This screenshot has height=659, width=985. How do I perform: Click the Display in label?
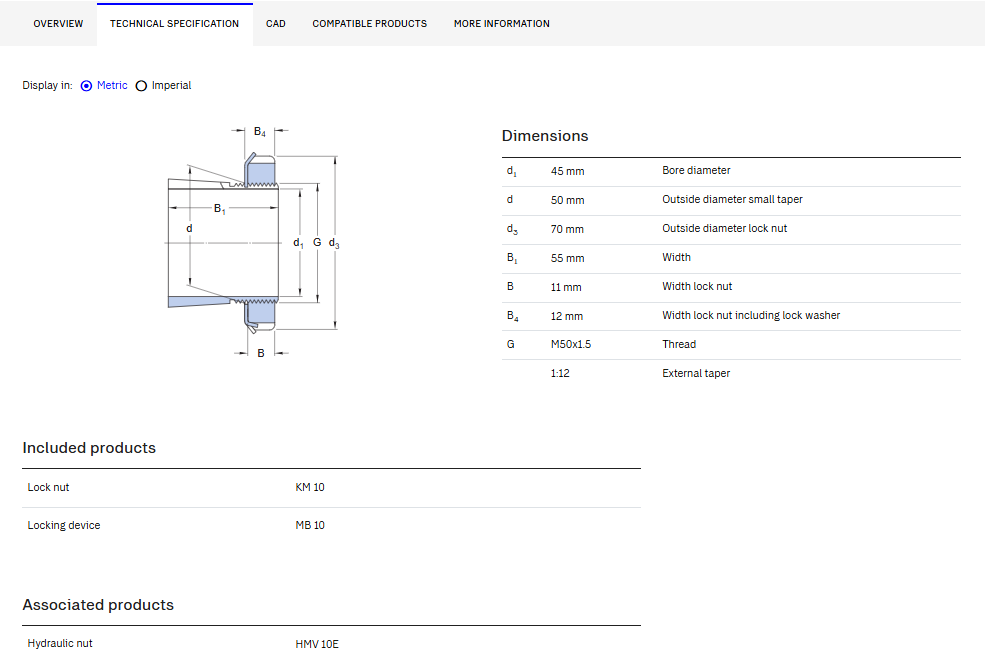click(x=47, y=85)
